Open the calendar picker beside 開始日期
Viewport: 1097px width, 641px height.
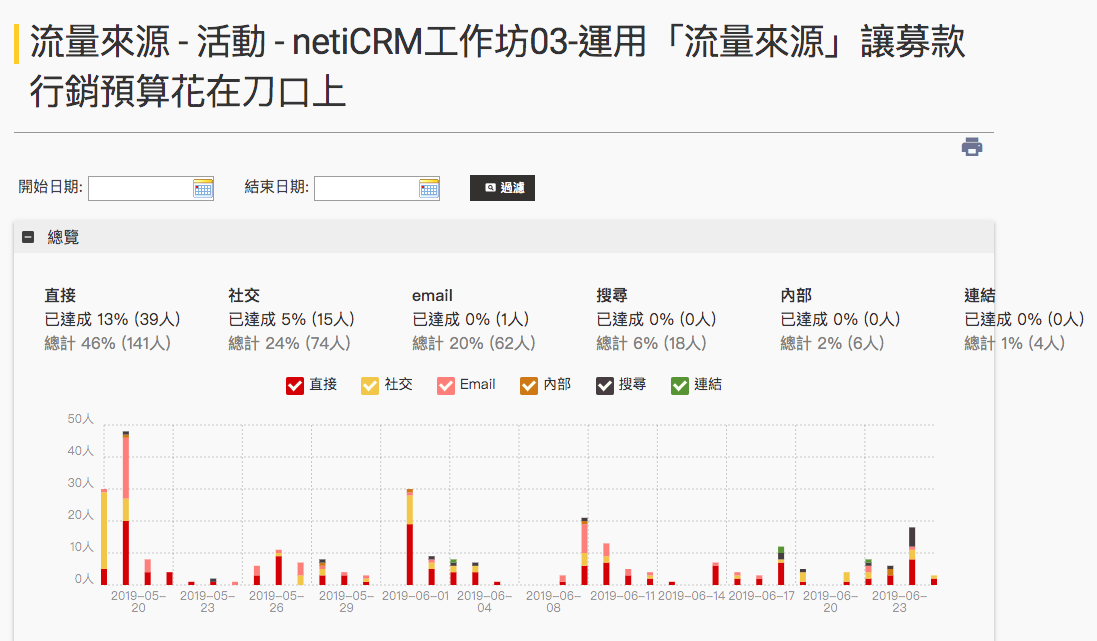205,188
